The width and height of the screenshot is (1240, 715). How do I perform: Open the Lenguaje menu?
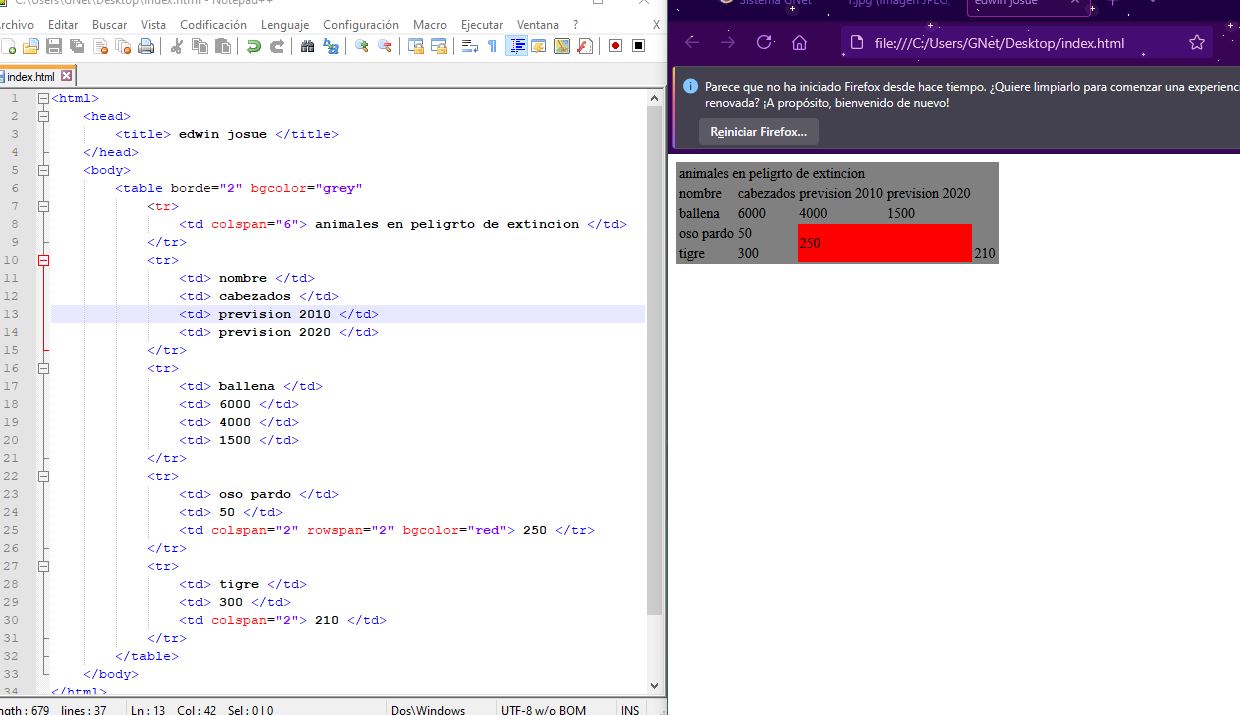pyautogui.click(x=285, y=24)
